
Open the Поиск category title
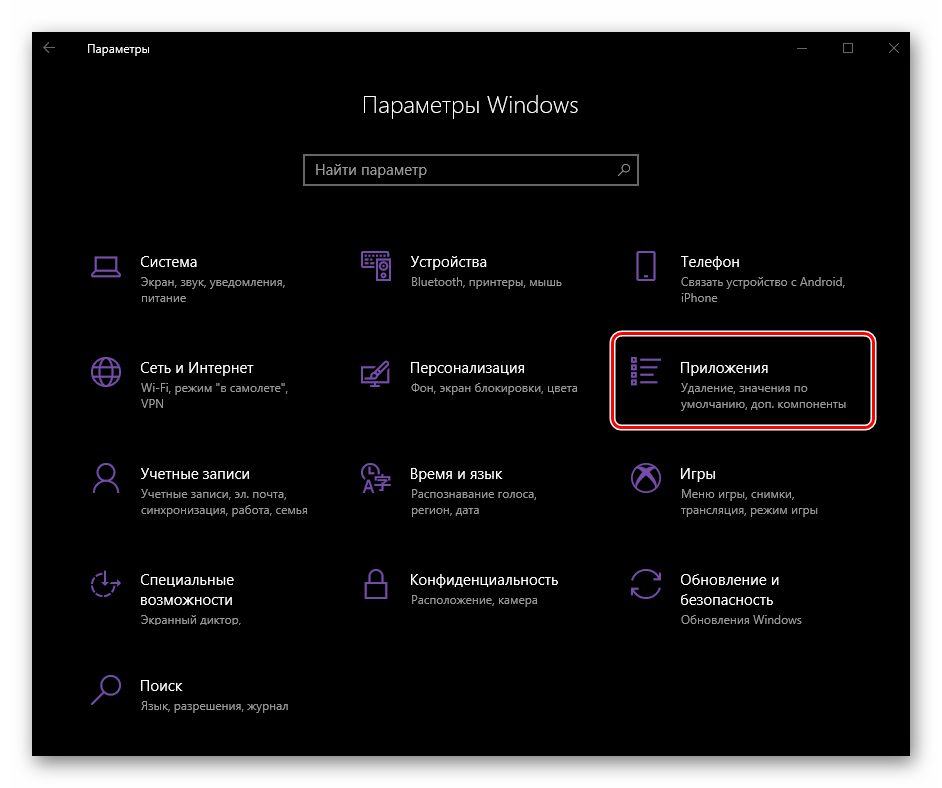161,686
